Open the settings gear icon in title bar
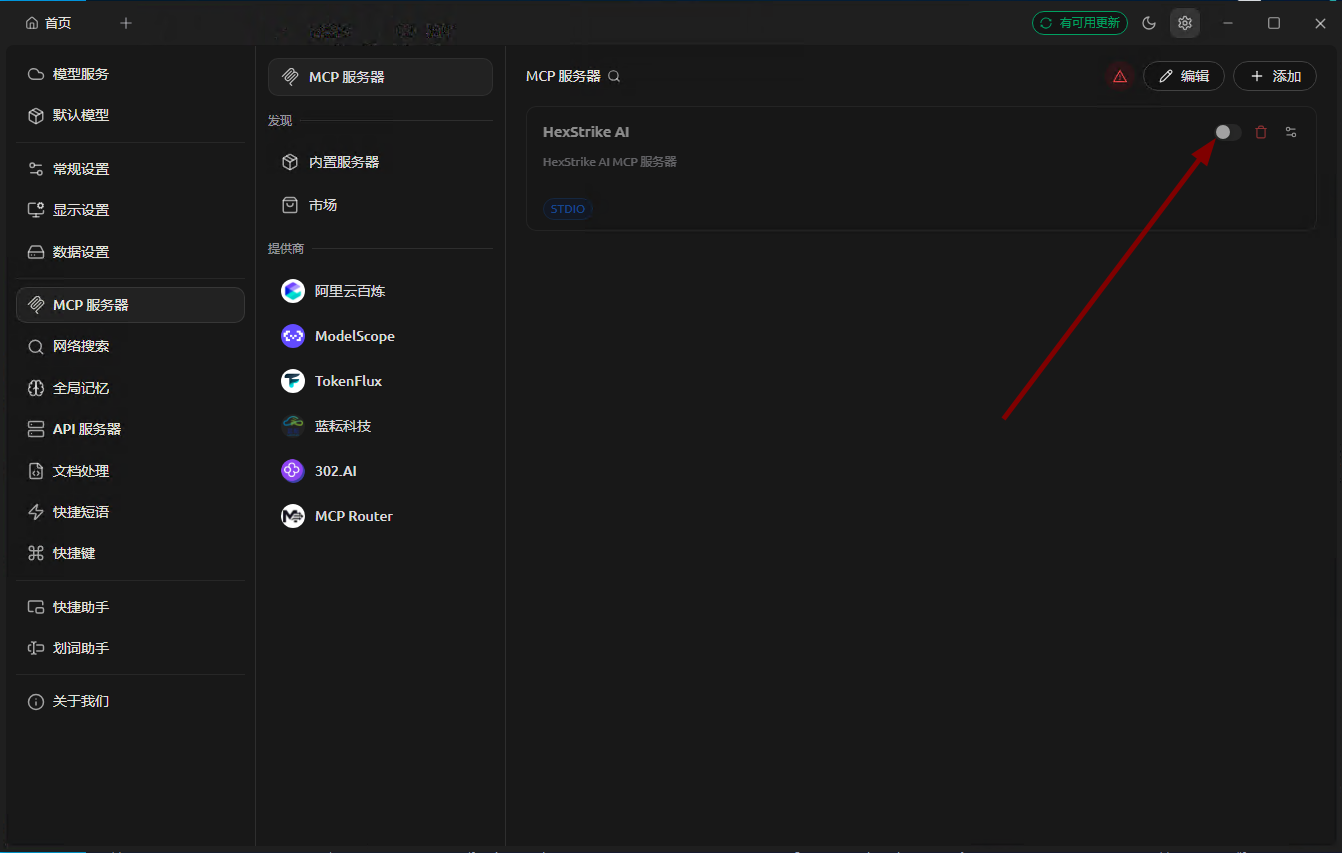The height and width of the screenshot is (853, 1342). tap(1185, 23)
